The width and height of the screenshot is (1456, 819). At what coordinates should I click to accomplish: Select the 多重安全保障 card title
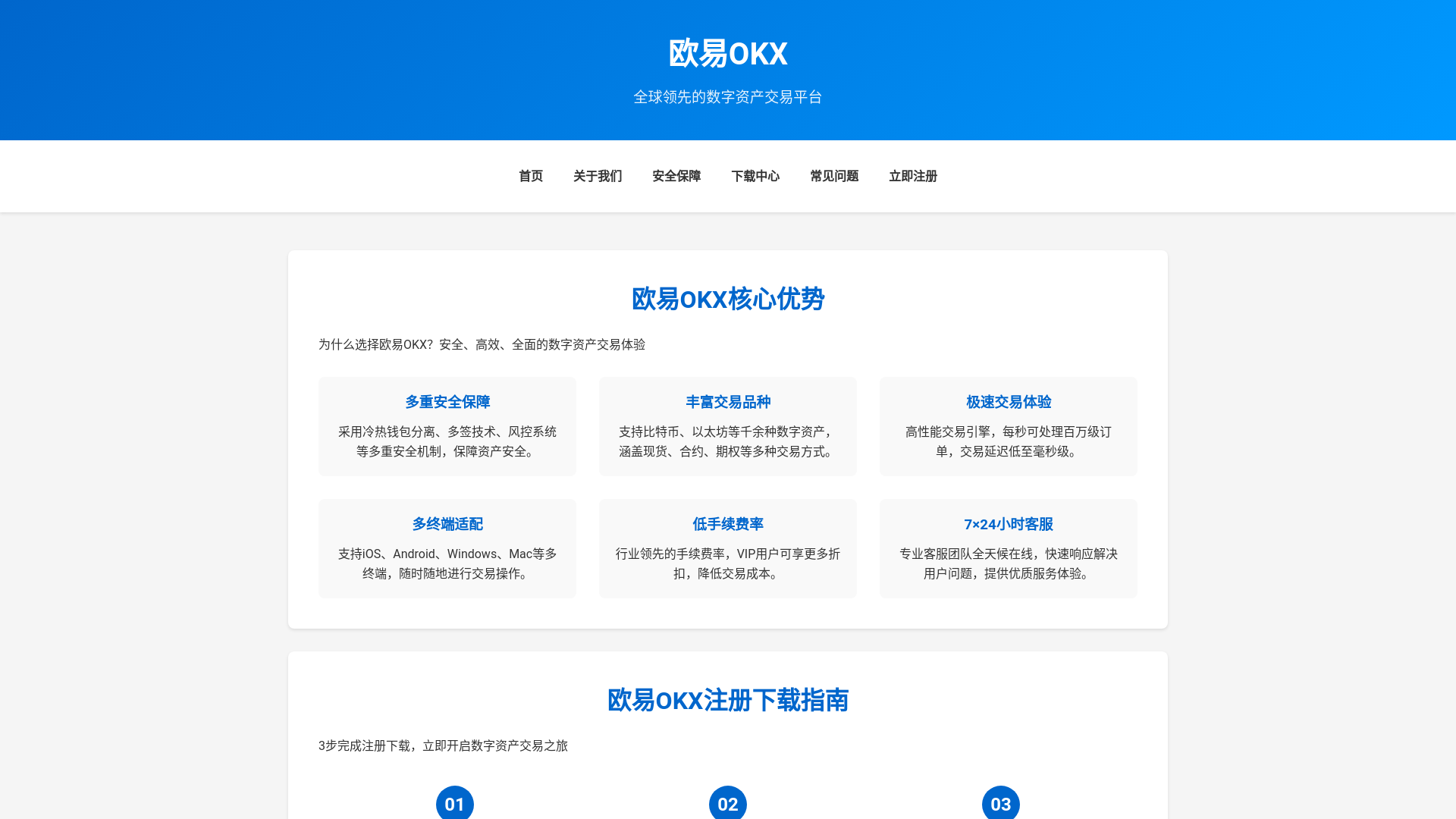[447, 402]
